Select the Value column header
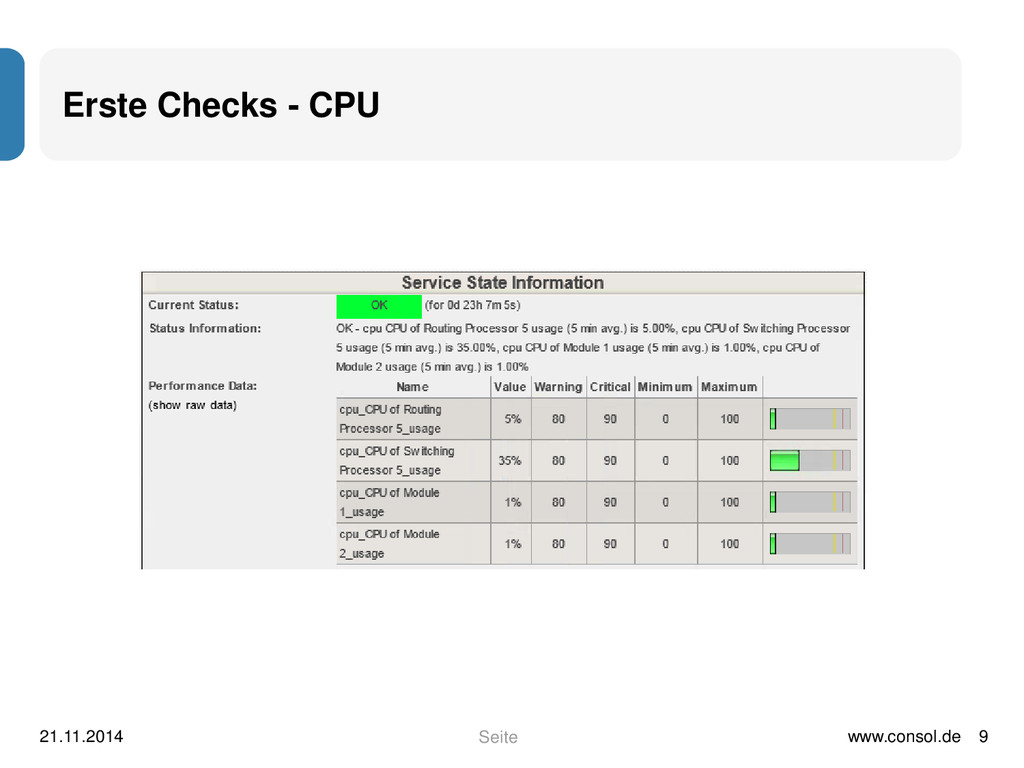The height and width of the screenshot is (768, 1024). tap(510, 387)
